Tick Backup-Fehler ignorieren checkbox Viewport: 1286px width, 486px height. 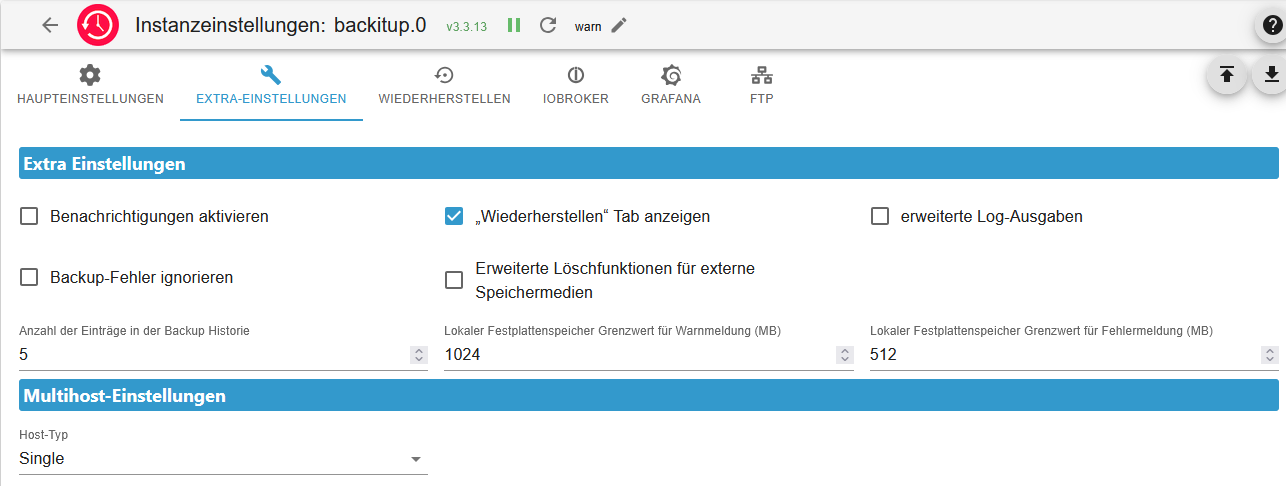29,277
